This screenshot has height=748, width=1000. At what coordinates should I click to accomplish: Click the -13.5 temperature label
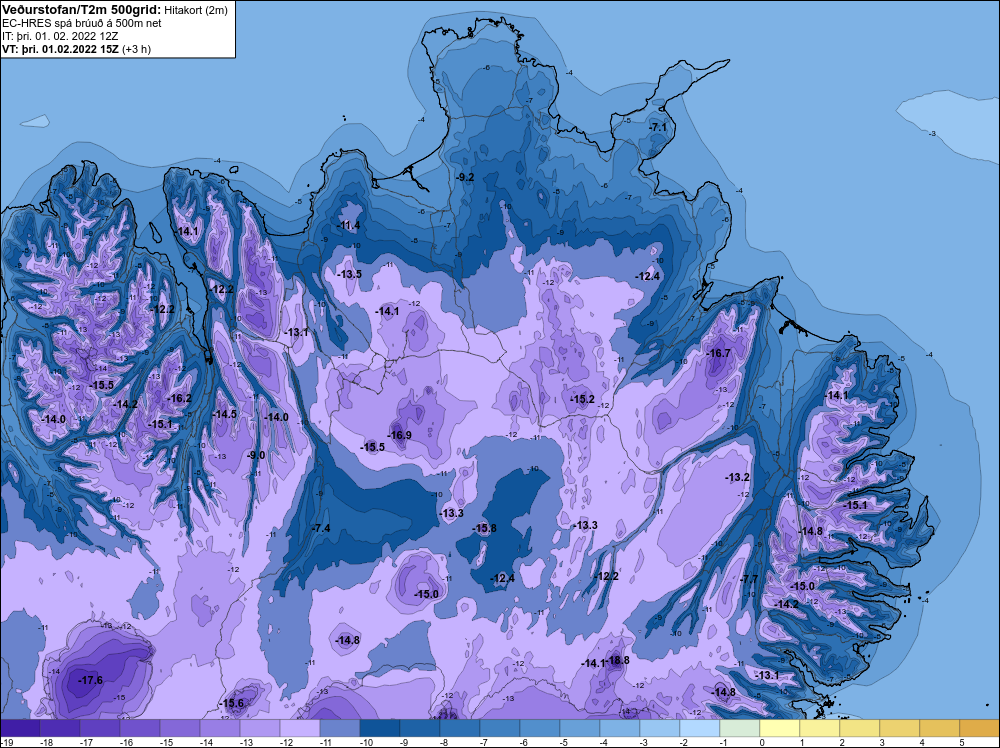tap(349, 274)
